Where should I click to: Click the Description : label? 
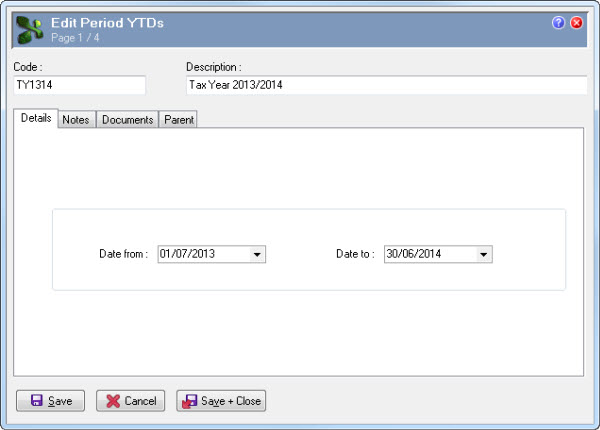[214, 67]
